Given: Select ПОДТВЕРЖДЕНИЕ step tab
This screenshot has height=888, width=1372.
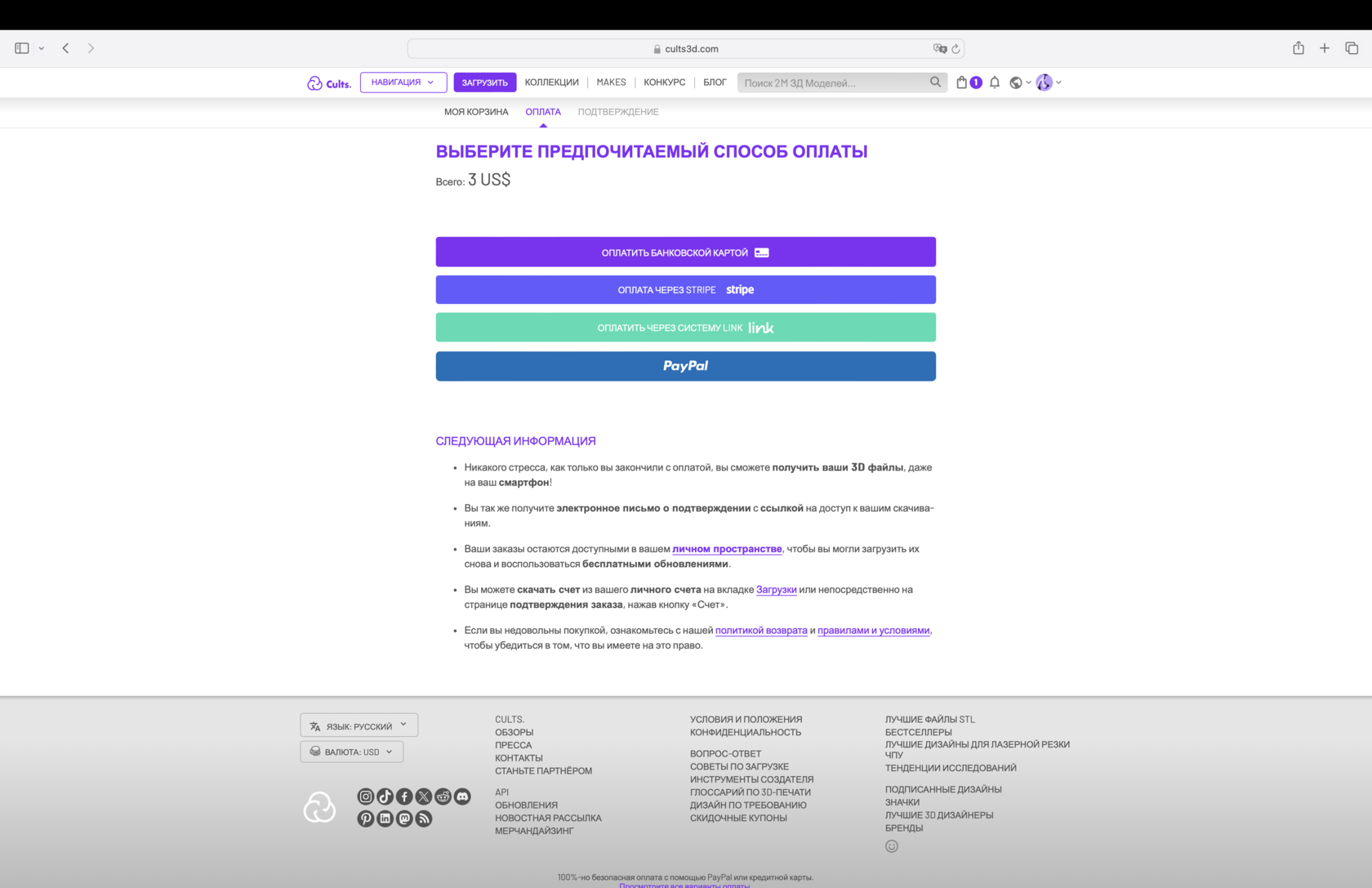Looking at the screenshot, I should pos(618,112).
